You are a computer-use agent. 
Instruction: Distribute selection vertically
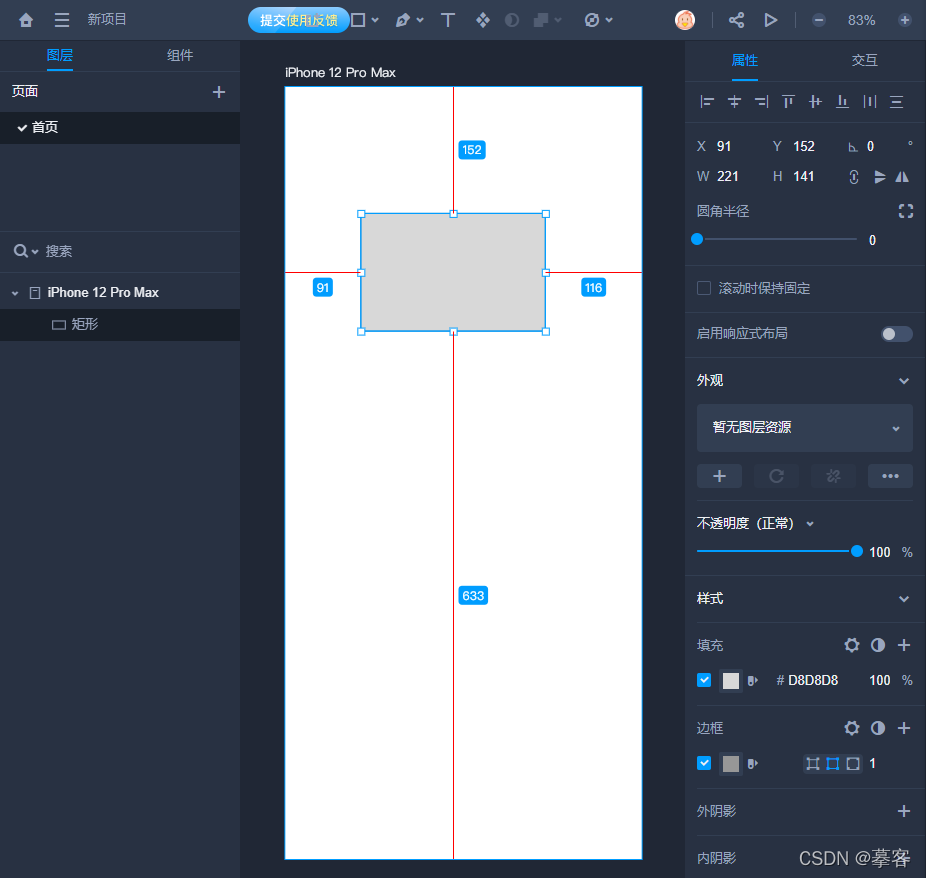coord(897,102)
